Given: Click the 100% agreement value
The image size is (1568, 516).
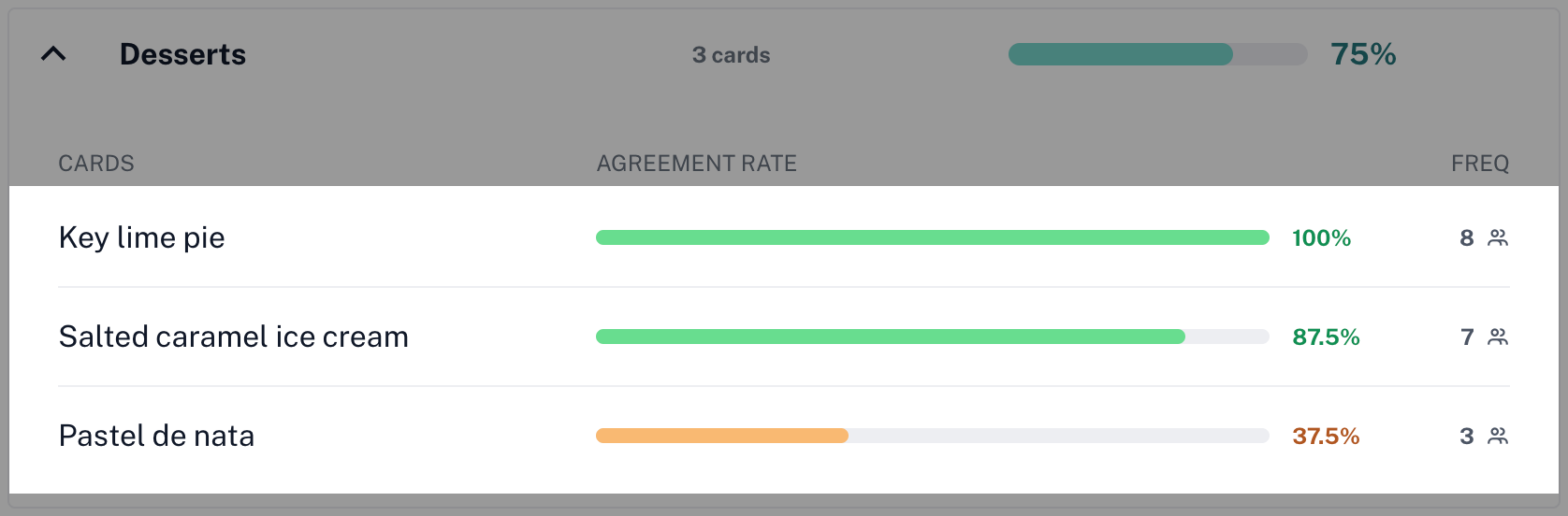Looking at the screenshot, I should [1321, 238].
